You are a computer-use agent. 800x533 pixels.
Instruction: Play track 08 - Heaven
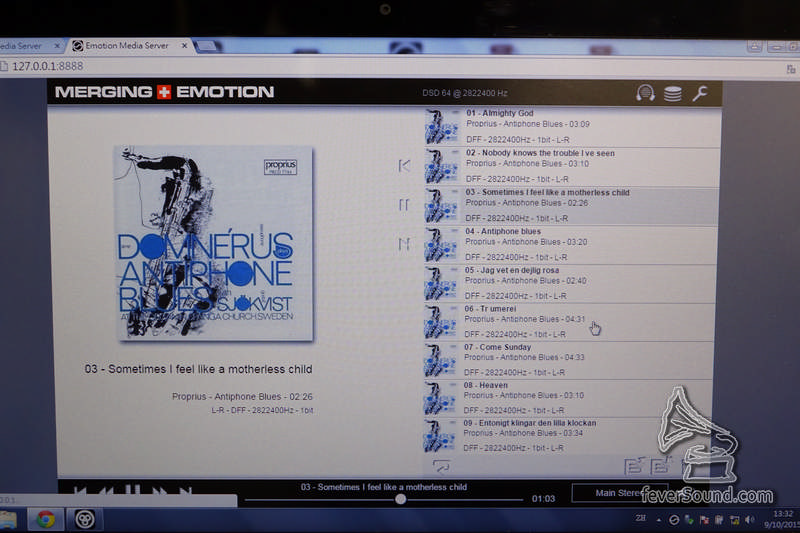tap(568, 398)
